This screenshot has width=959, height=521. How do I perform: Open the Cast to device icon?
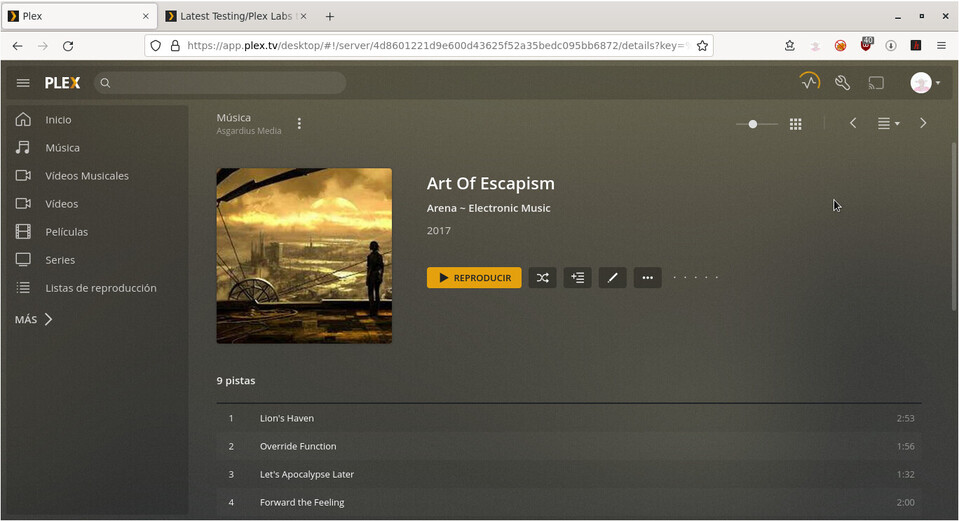[x=876, y=83]
